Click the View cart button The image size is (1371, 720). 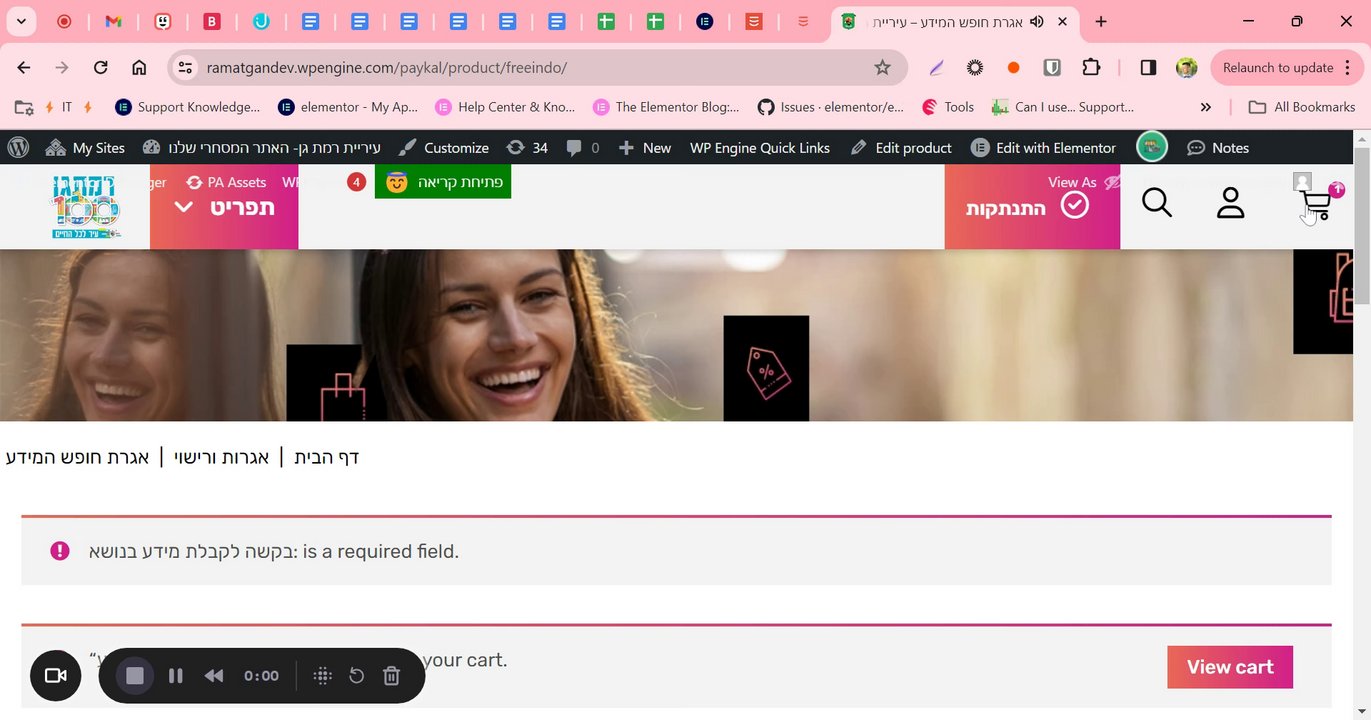(x=1230, y=667)
